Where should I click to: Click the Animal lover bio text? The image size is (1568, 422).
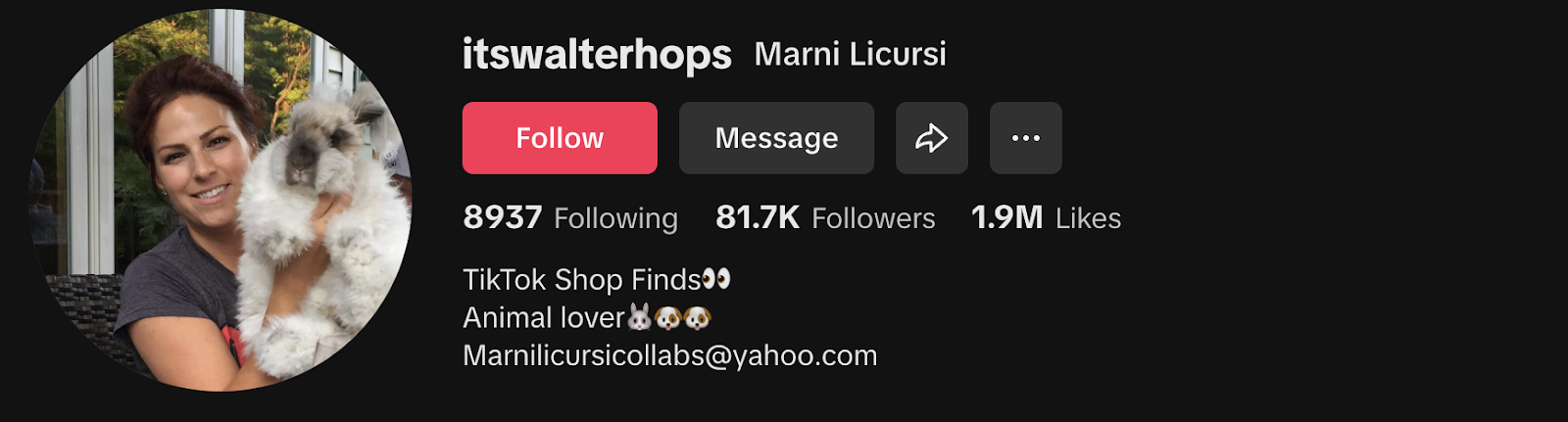pos(544,318)
